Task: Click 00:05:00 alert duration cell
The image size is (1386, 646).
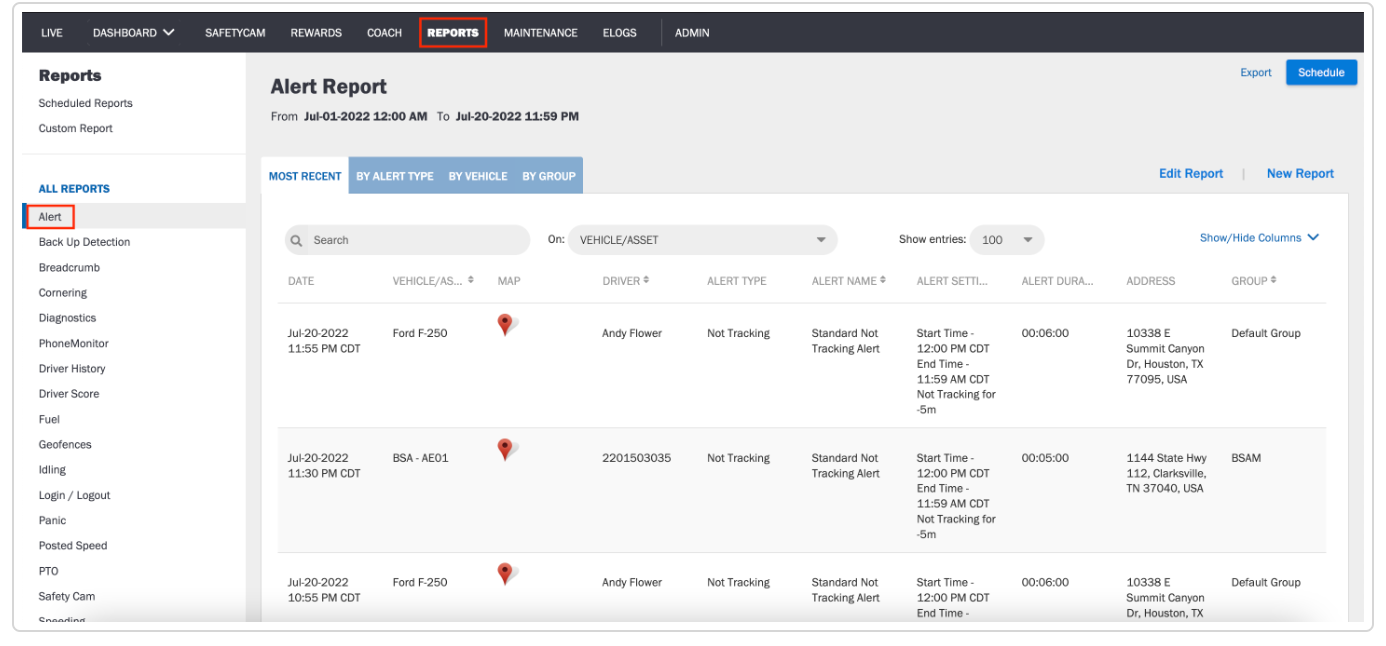Action: tap(1045, 458)
